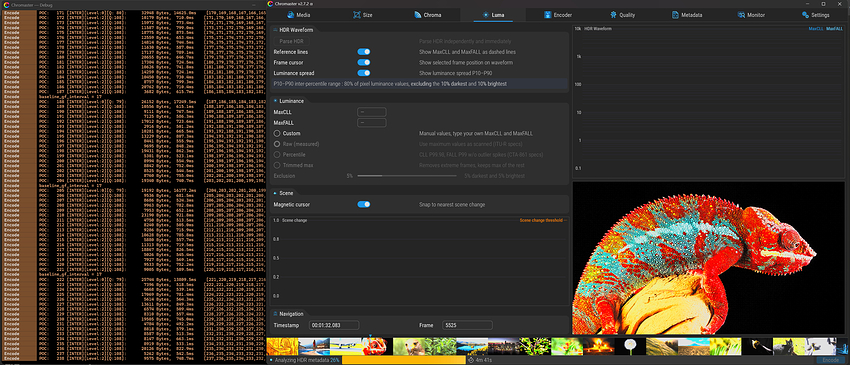The image size is (850, 365).
Task: Click the chameleon video preview
Action: (x=709, y=258)
